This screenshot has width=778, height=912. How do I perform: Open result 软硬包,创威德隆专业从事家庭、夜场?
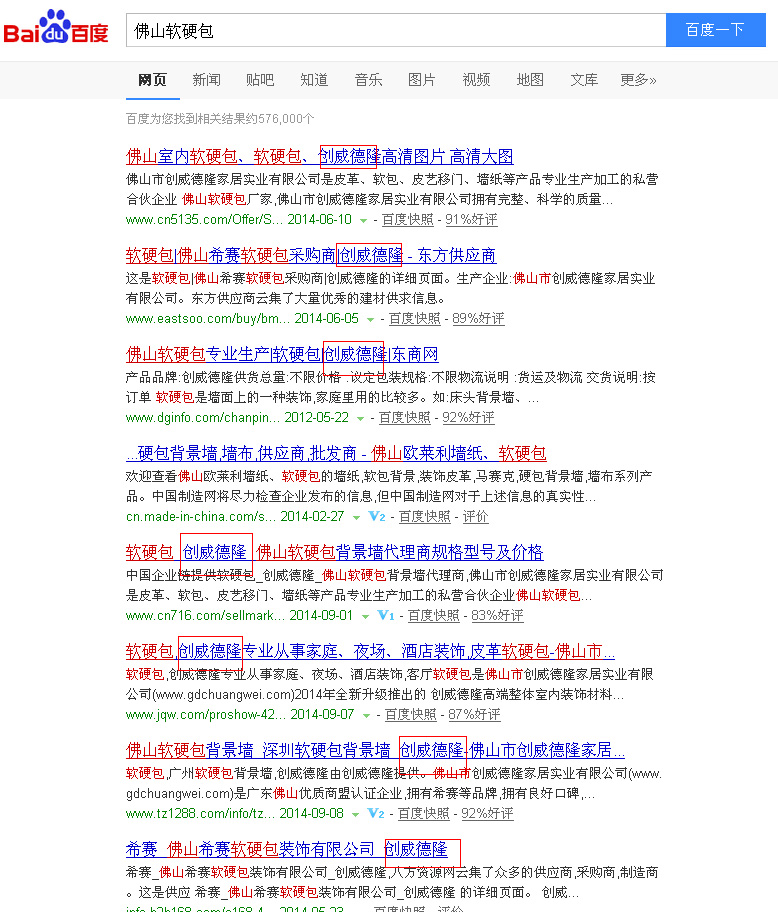pos(370,650)
